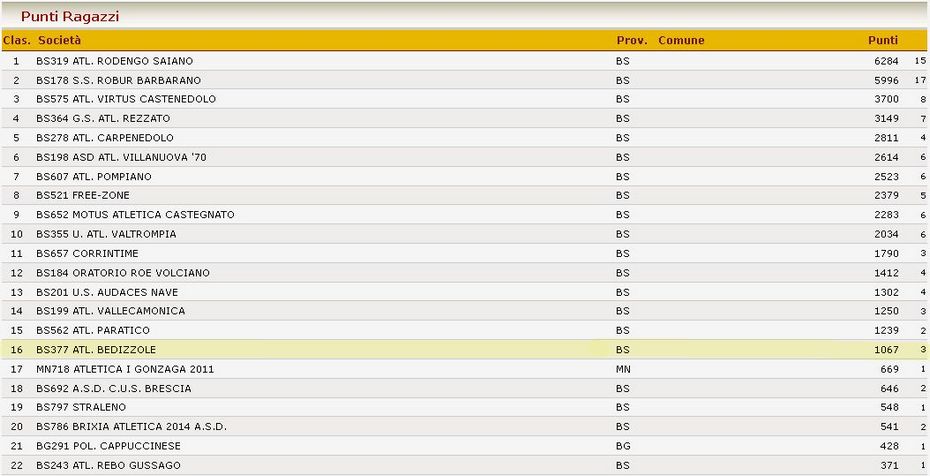Click points value 428
The image size is (930, 476).
(x=889, y=446)
